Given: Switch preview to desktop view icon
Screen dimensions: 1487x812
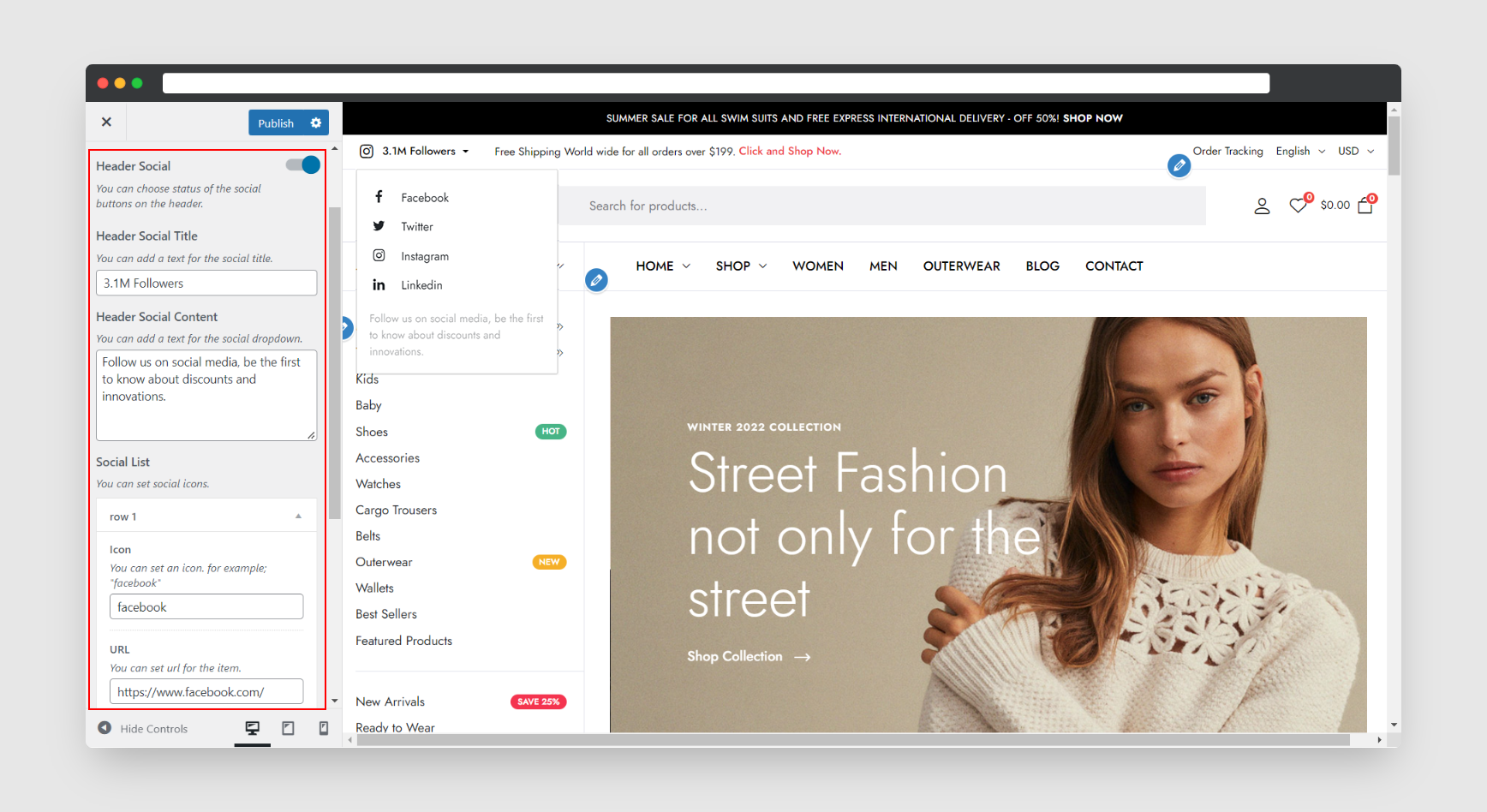Looking at the screenshot, I should pos(252,727).
